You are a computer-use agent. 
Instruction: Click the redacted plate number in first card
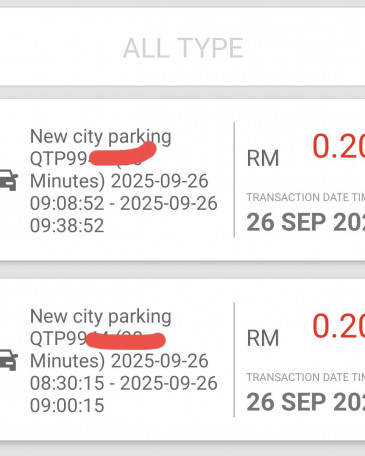pyautogui.click(x=123, y=154)
